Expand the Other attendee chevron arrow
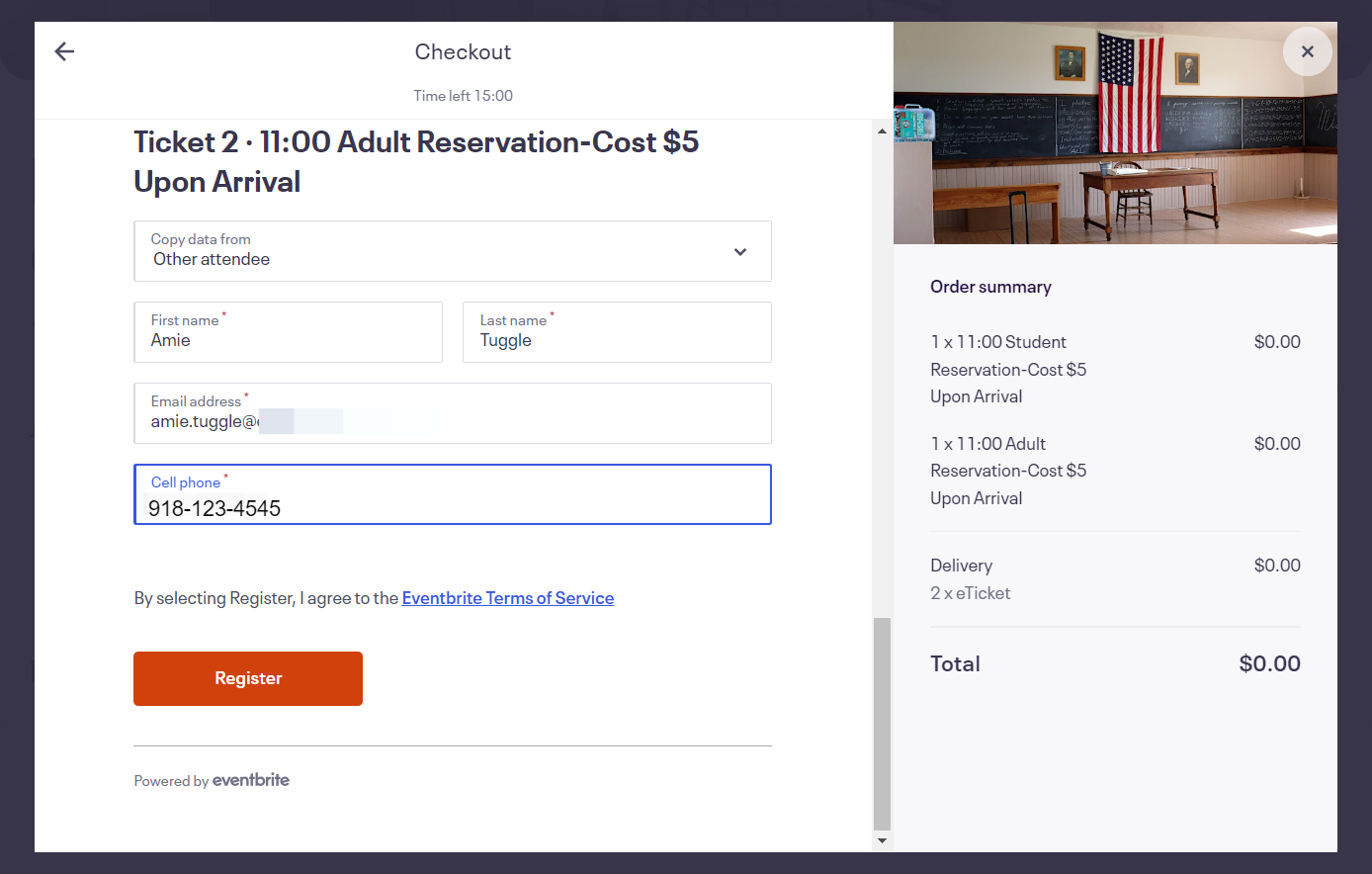 (x=740, y=252)
